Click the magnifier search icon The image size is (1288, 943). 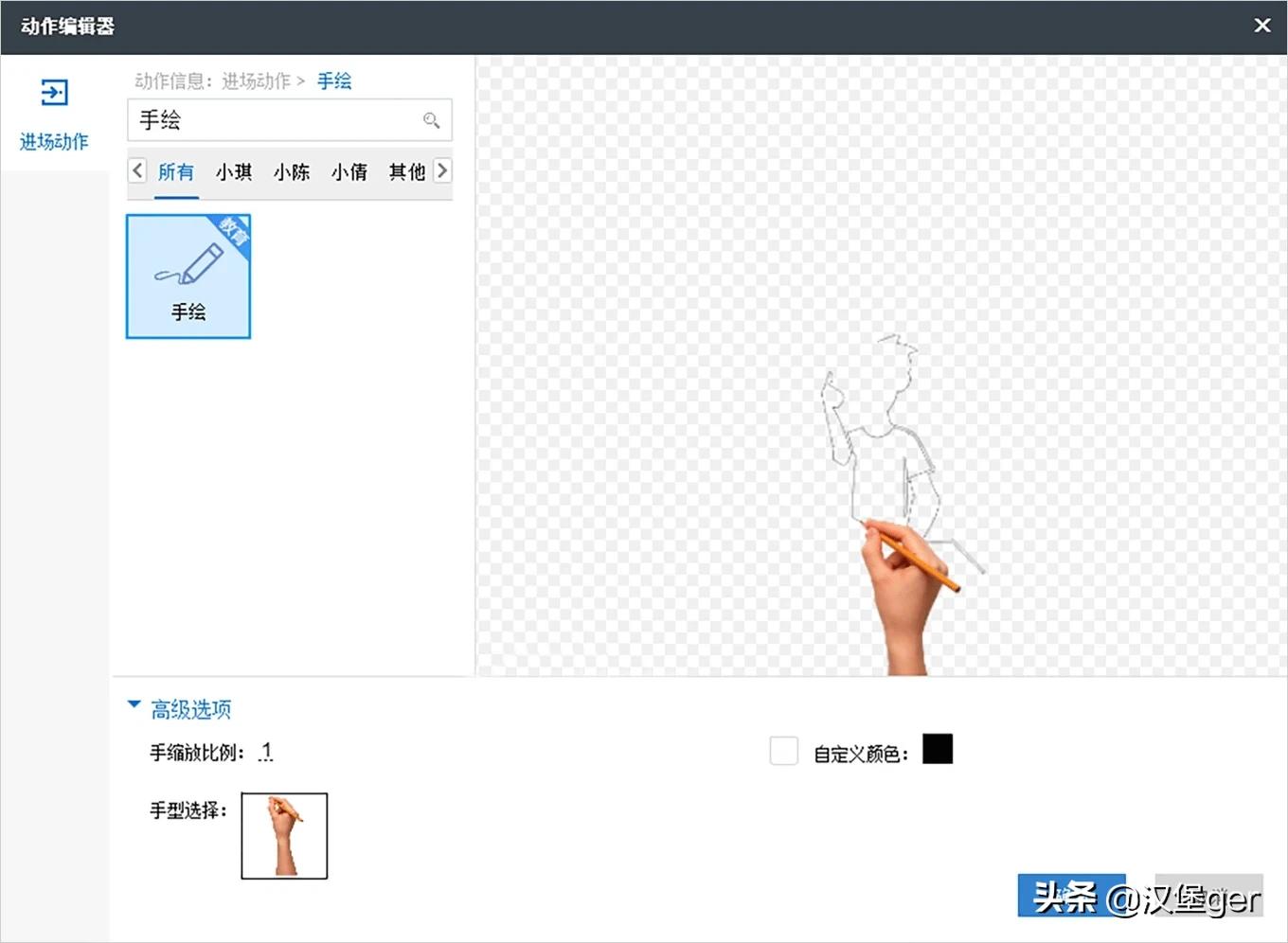click(431, 120)
